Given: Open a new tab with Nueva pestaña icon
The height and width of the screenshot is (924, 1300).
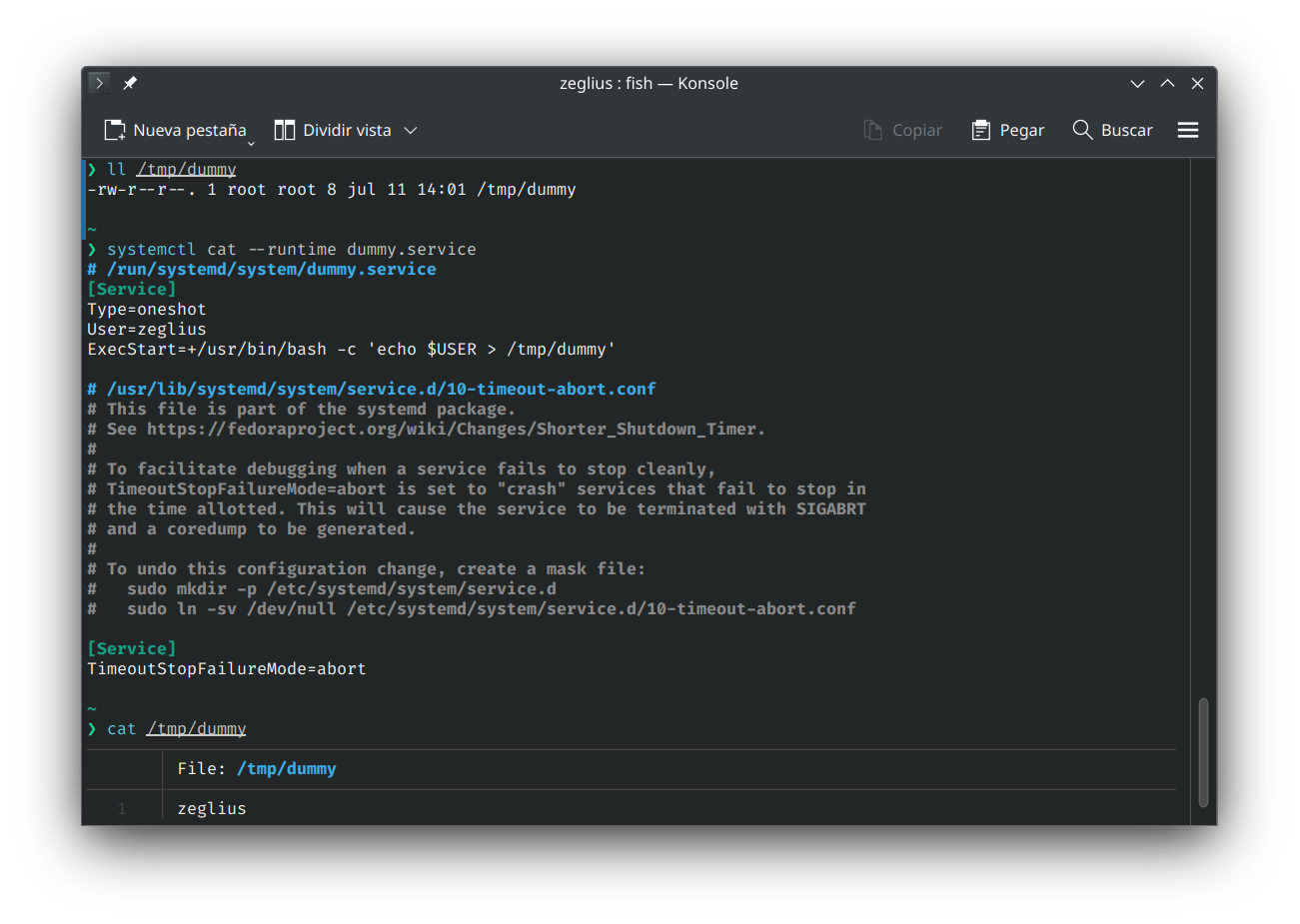Looking at the screenshot, I should pyautogui.click(x=113, y=129).
